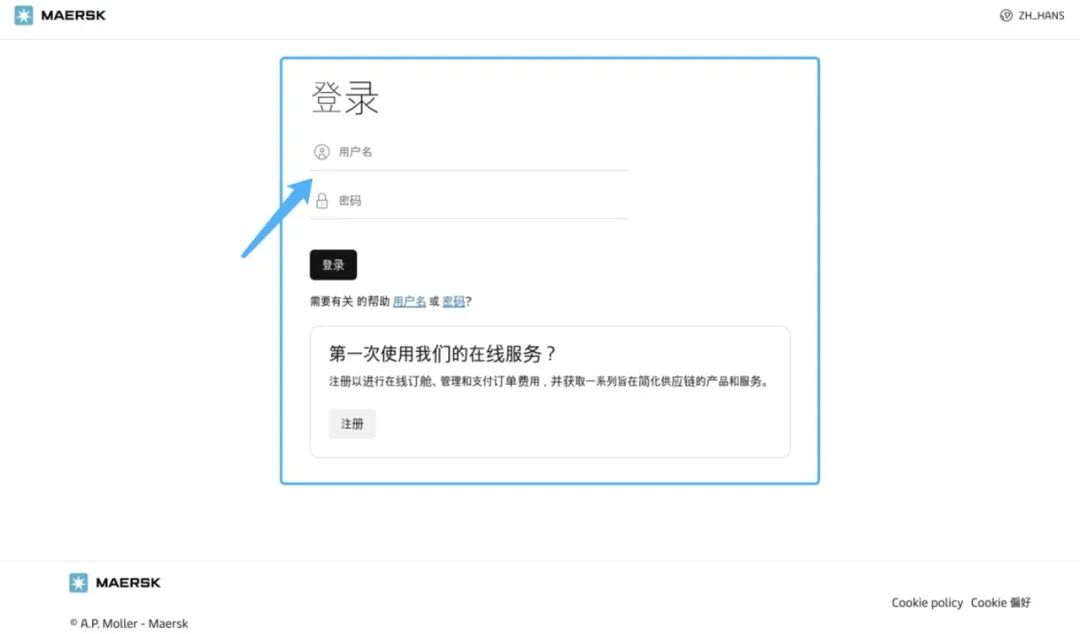The width and height of the screenshot is (1080, 634).
Task: Click the footer Maersk star logo
Action: pyautogui.click(x=79, y=582)
